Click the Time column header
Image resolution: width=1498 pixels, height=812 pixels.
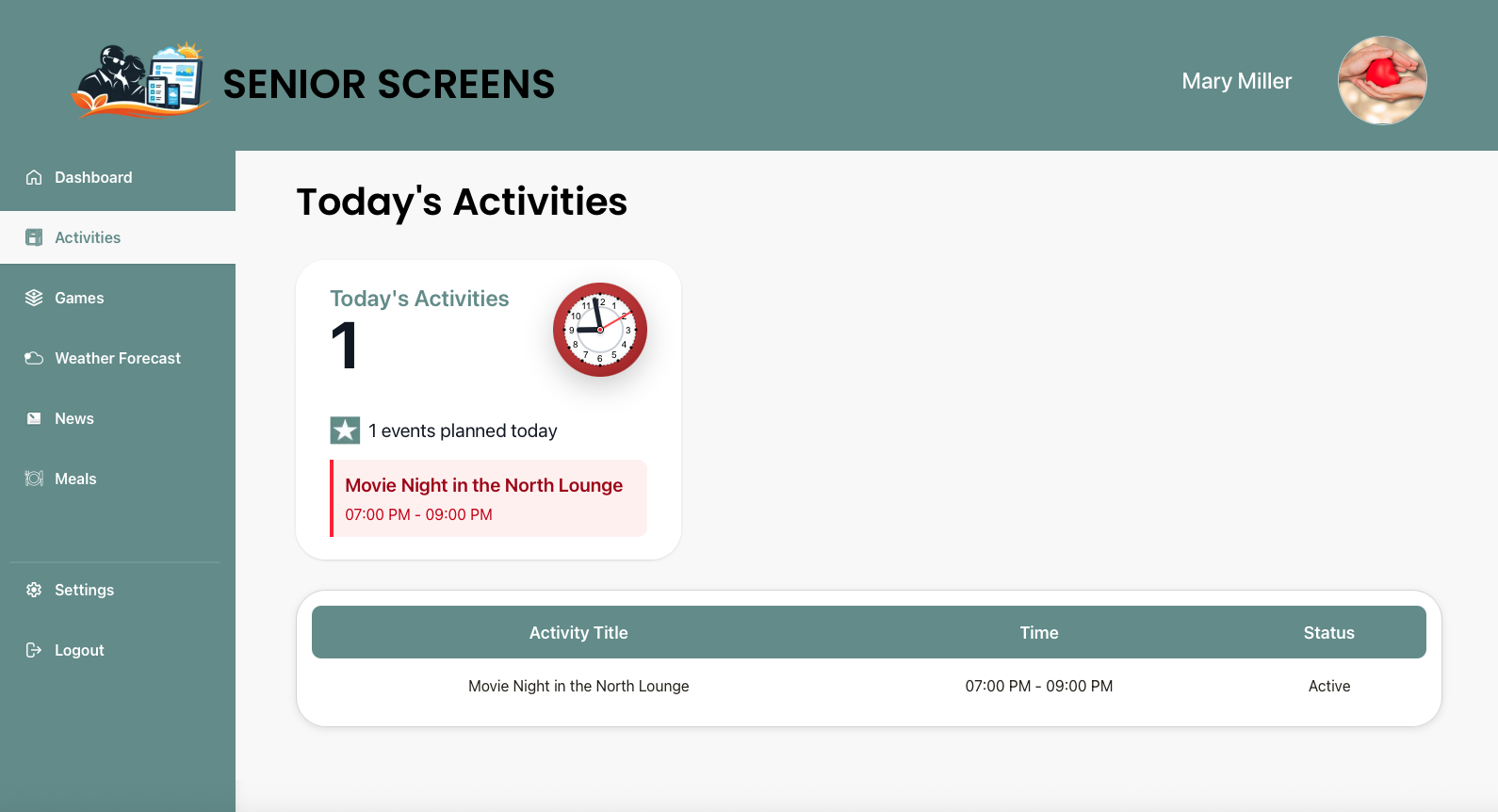point(1039,633)
